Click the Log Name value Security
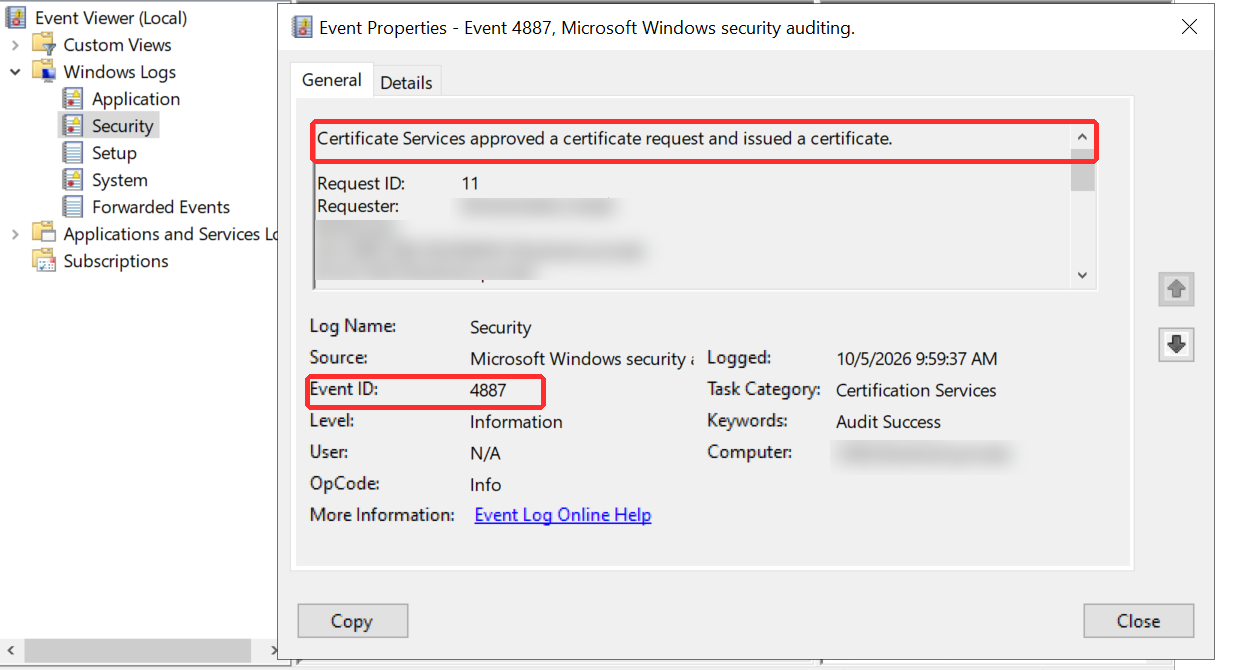The width and height of the screenshot is (1259, 670). (501, 328)
